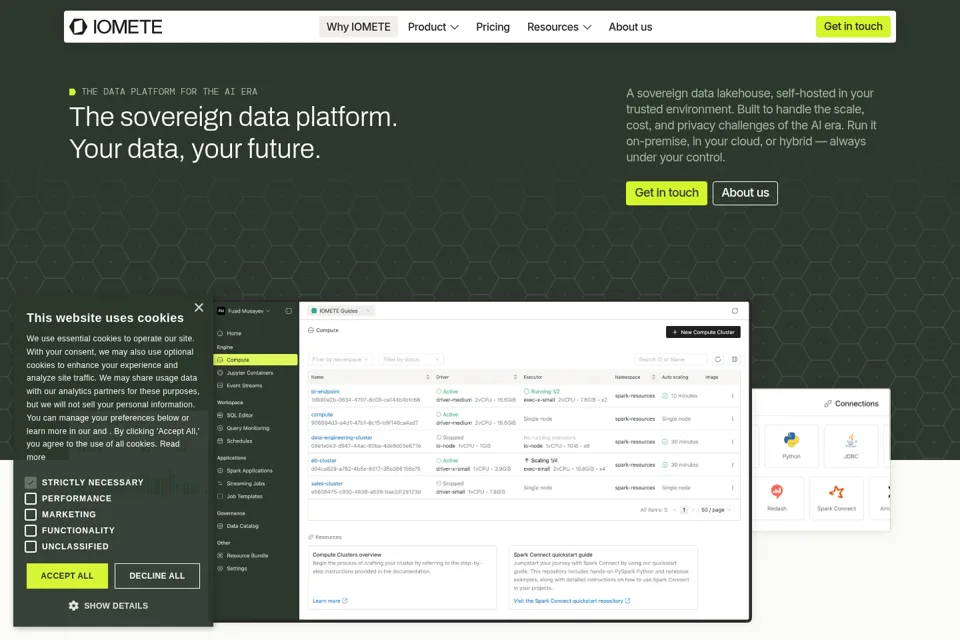Open the three-dot menu for sales-cluster row
The height and width of the screenshot is (640, 960).
732,488
